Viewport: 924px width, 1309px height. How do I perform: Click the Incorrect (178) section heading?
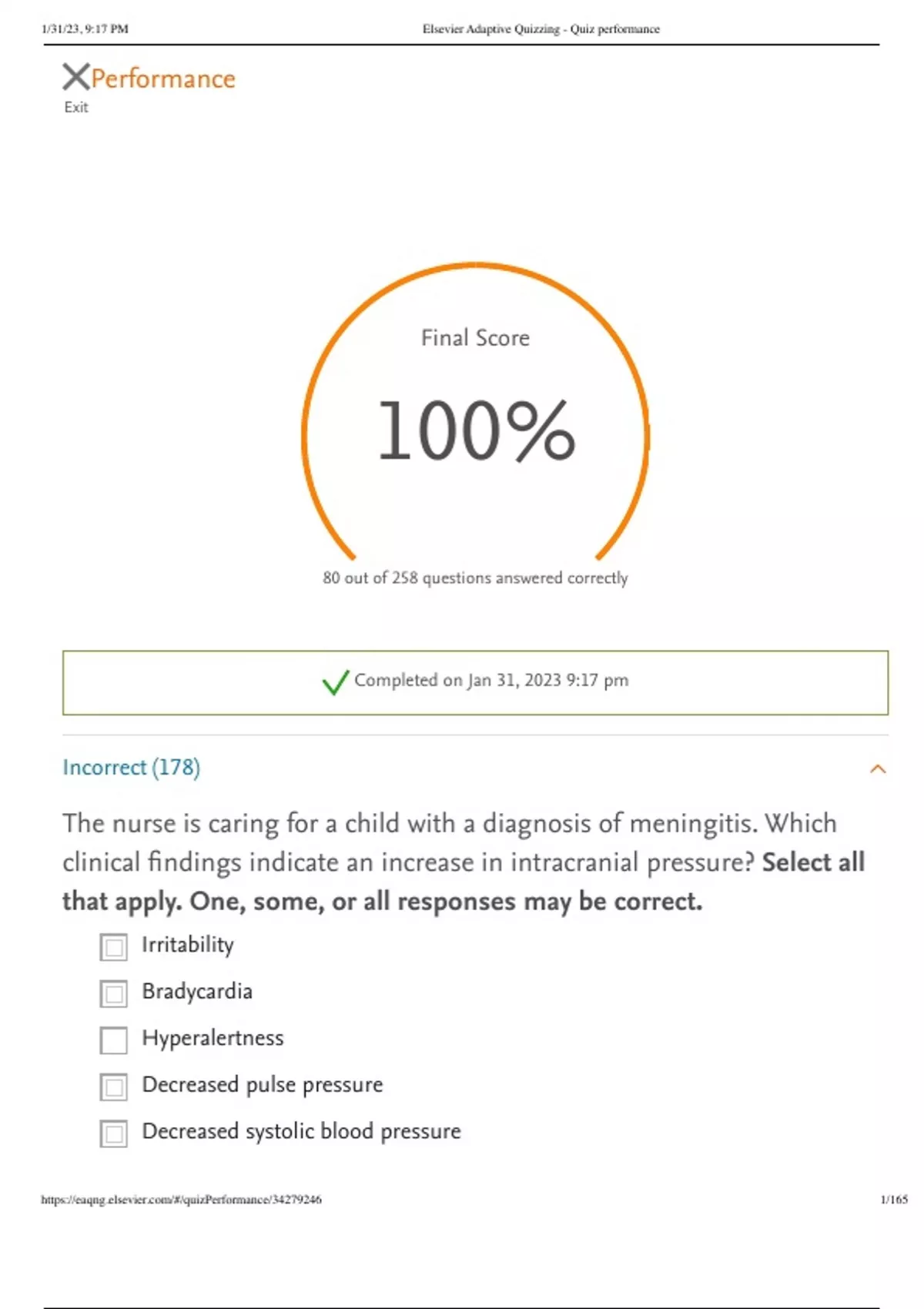132,768
